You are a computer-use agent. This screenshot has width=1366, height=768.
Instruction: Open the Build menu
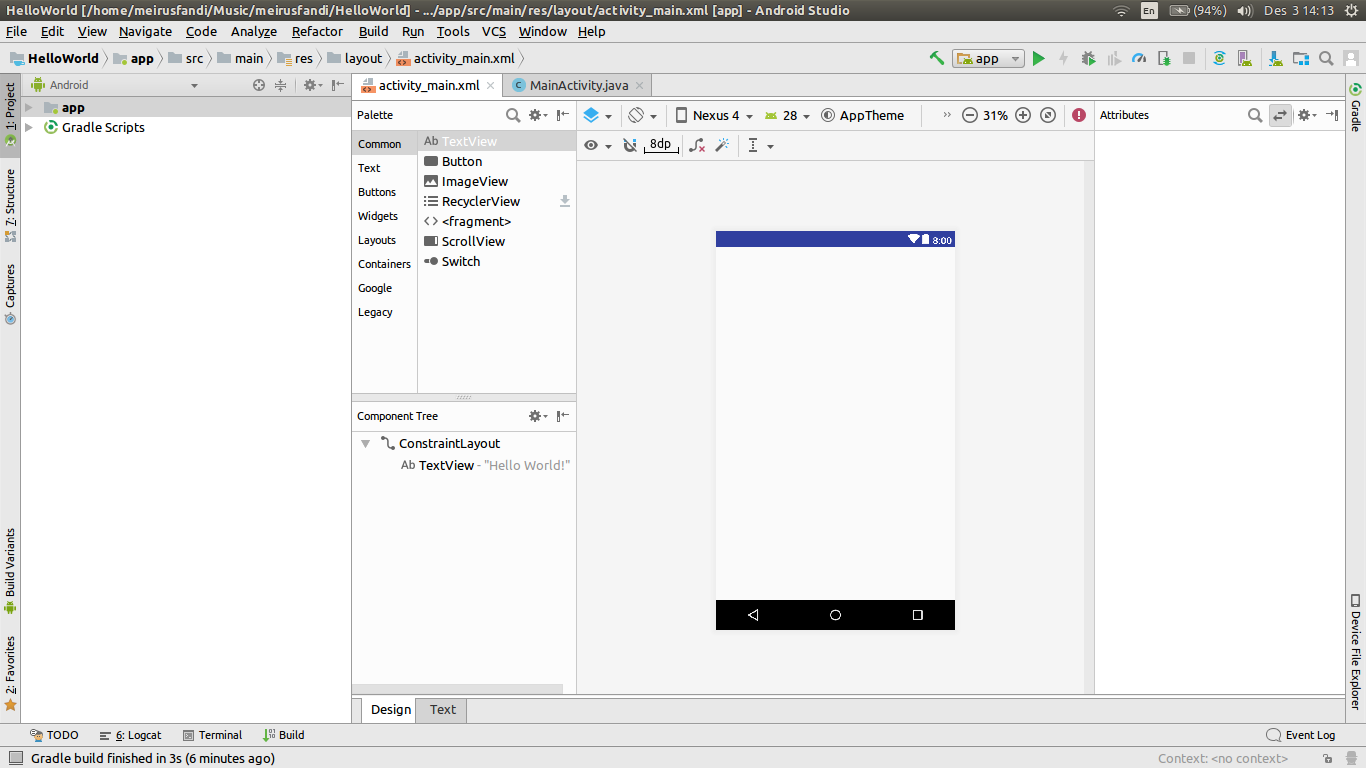click(374, 31)
